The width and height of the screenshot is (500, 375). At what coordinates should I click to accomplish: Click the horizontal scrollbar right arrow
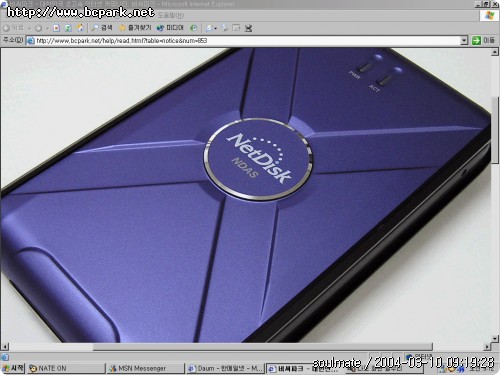click(x=487, y=347)
